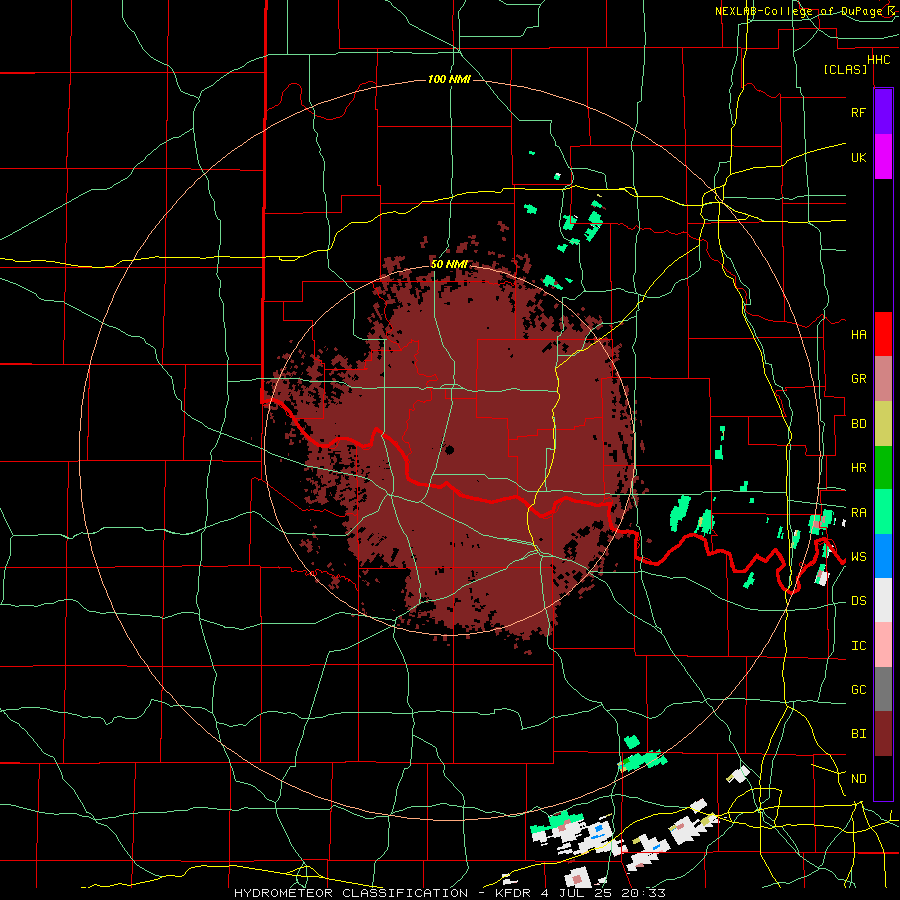The image size is (900, 900).
Task: Click the HR legend label
Action: coord(858,468)
